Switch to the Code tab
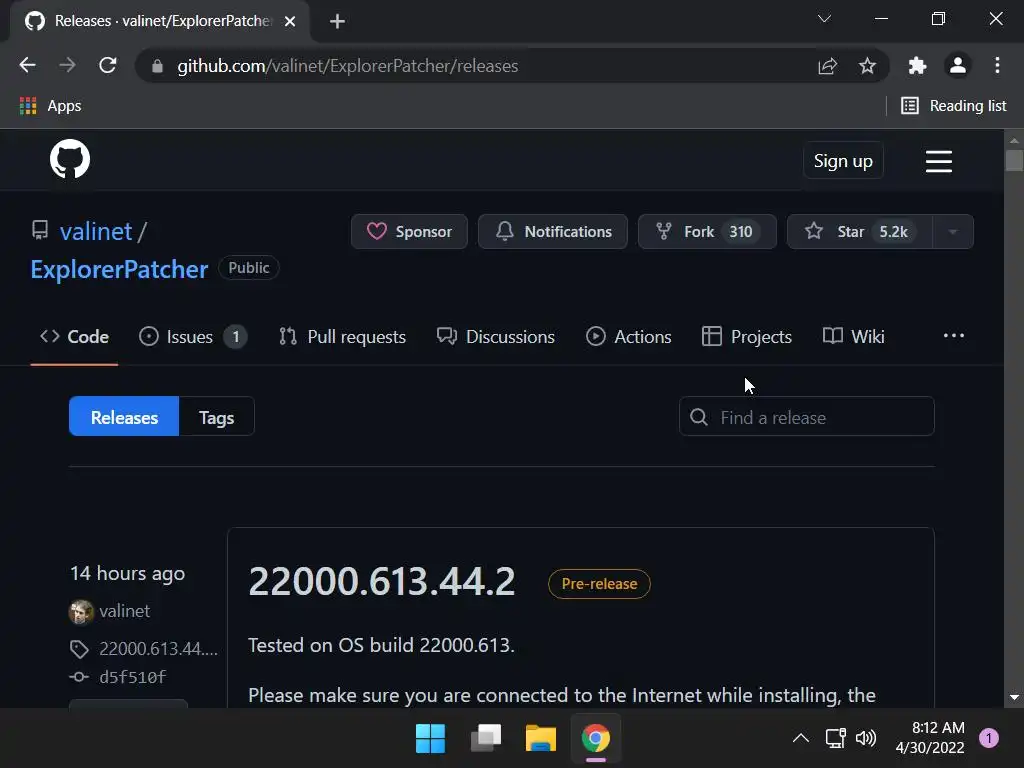This screenshot has height=768, width=1024. click(74, 337)
